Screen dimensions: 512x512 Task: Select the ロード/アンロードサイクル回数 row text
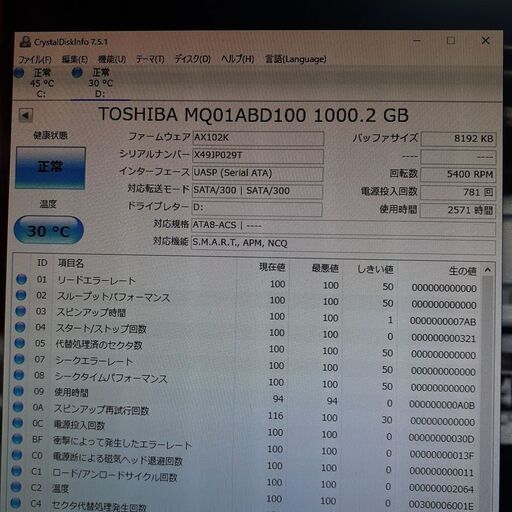point(115,474)
